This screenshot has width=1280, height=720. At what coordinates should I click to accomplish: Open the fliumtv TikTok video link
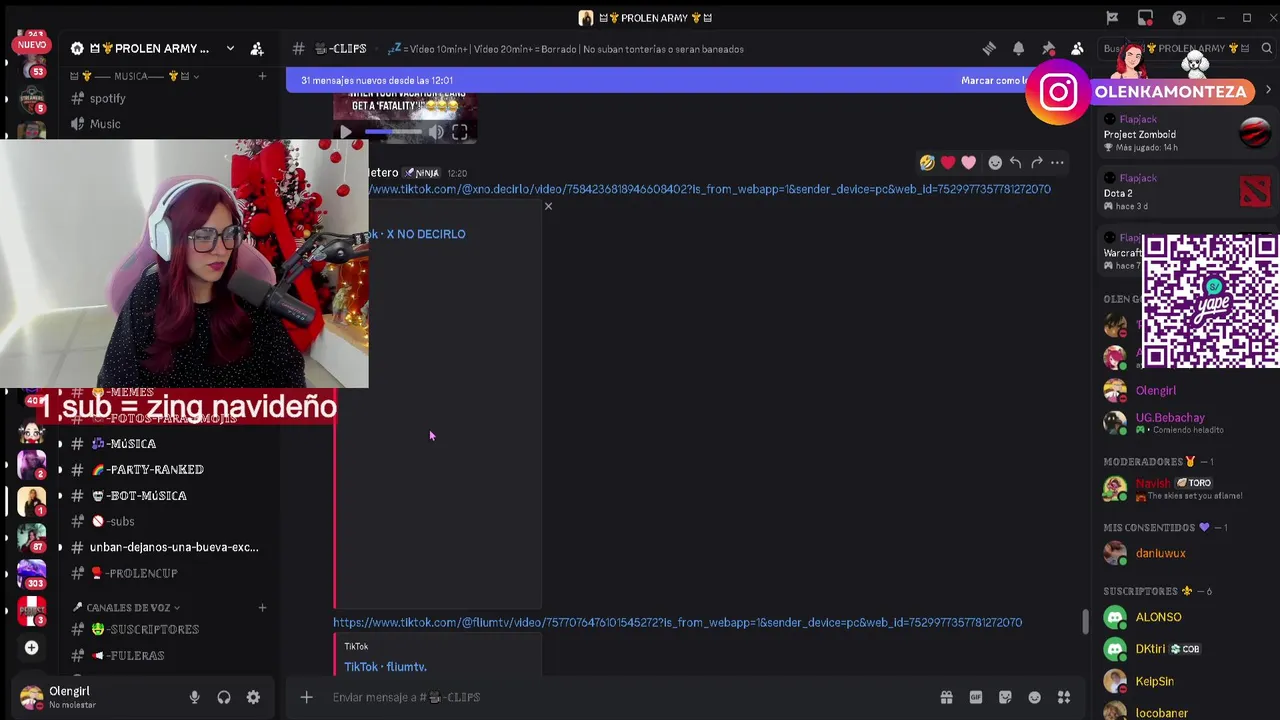click(677, 622)
